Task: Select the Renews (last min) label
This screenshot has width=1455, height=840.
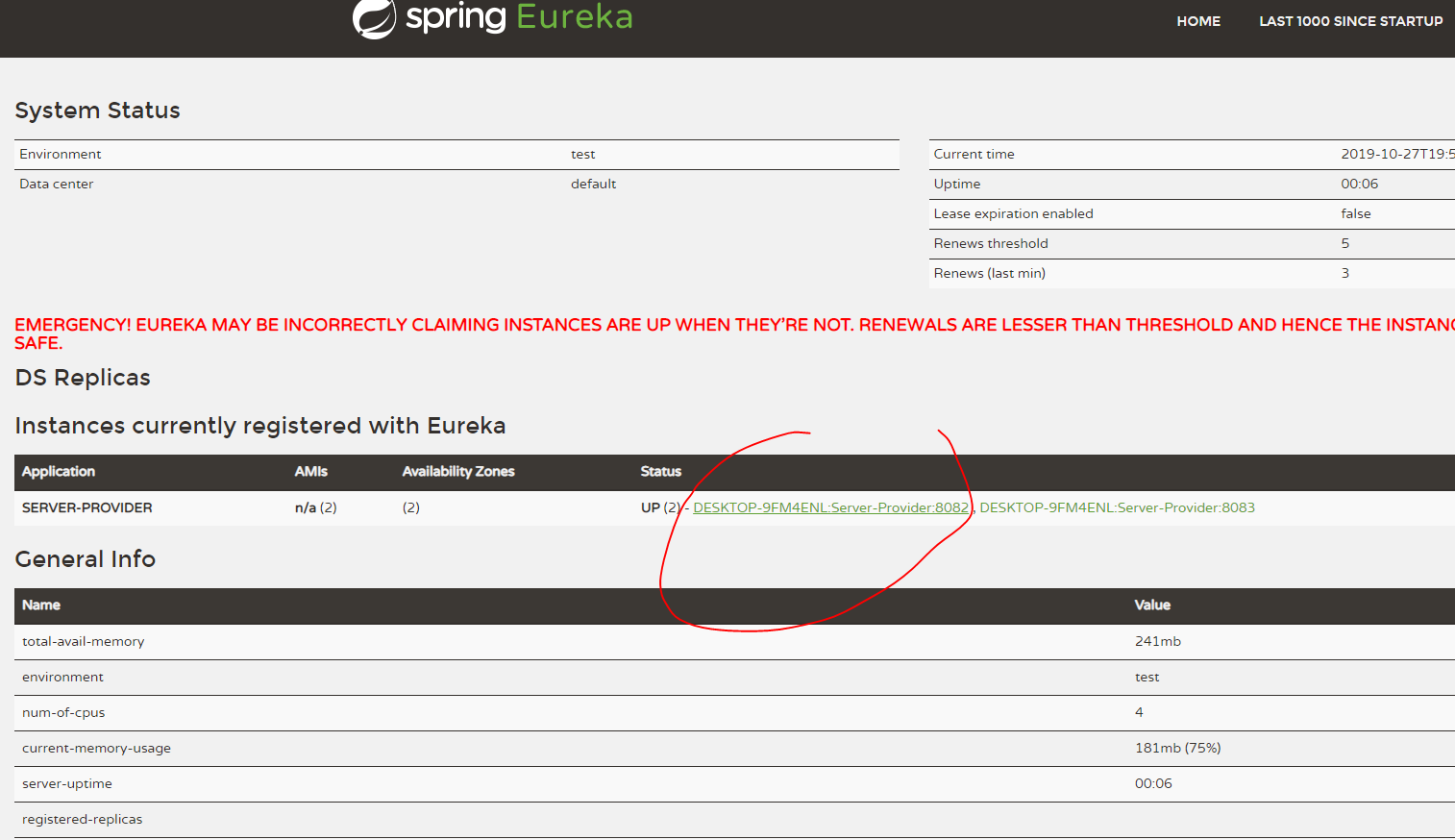Action: click(989, 273)
